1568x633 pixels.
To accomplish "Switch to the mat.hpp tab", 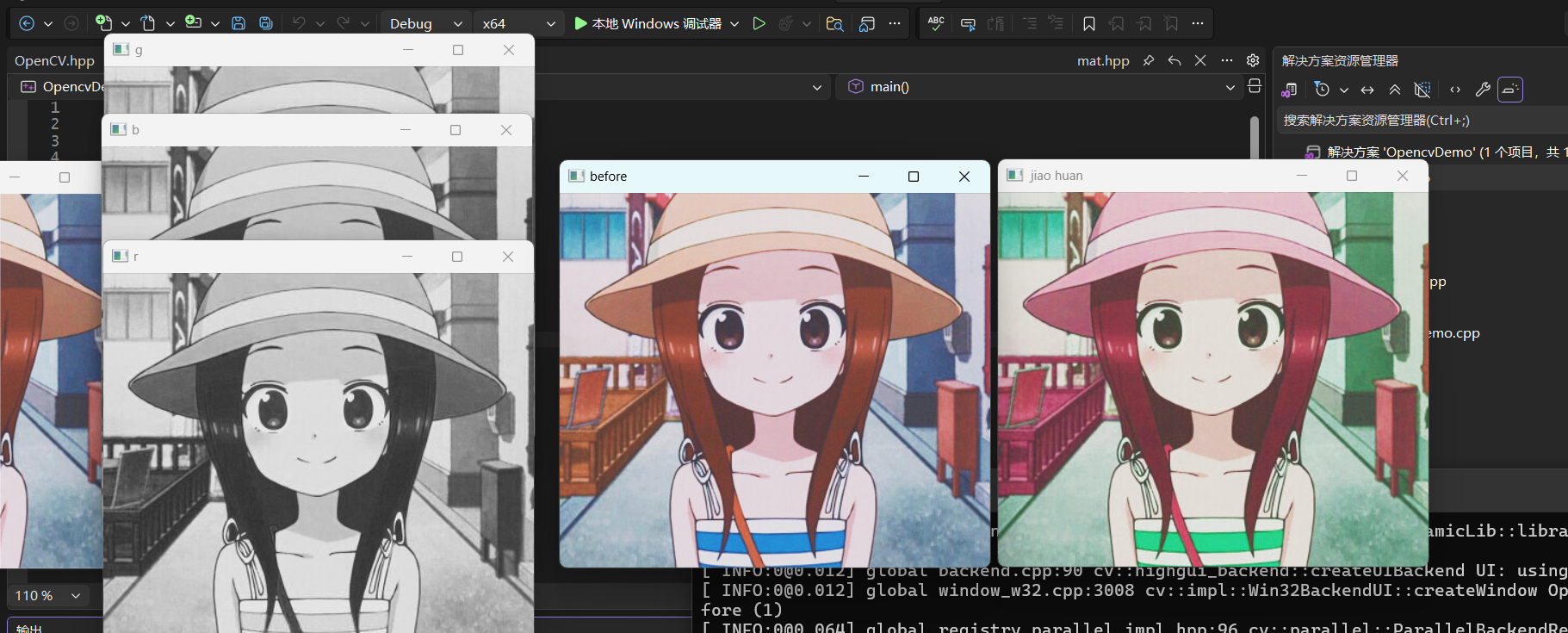I will (x=1103, y=60).
